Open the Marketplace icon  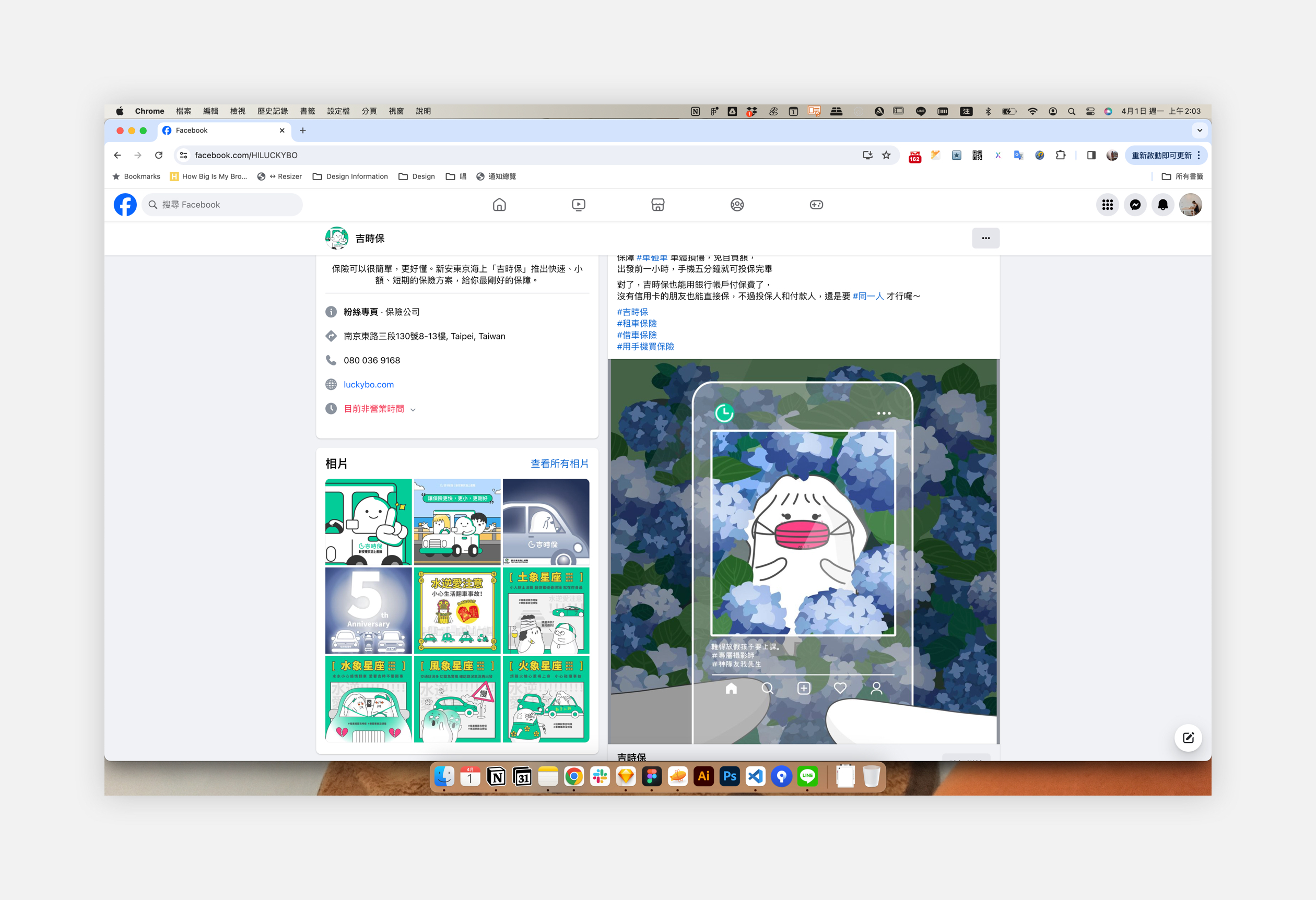coord(657,205)
